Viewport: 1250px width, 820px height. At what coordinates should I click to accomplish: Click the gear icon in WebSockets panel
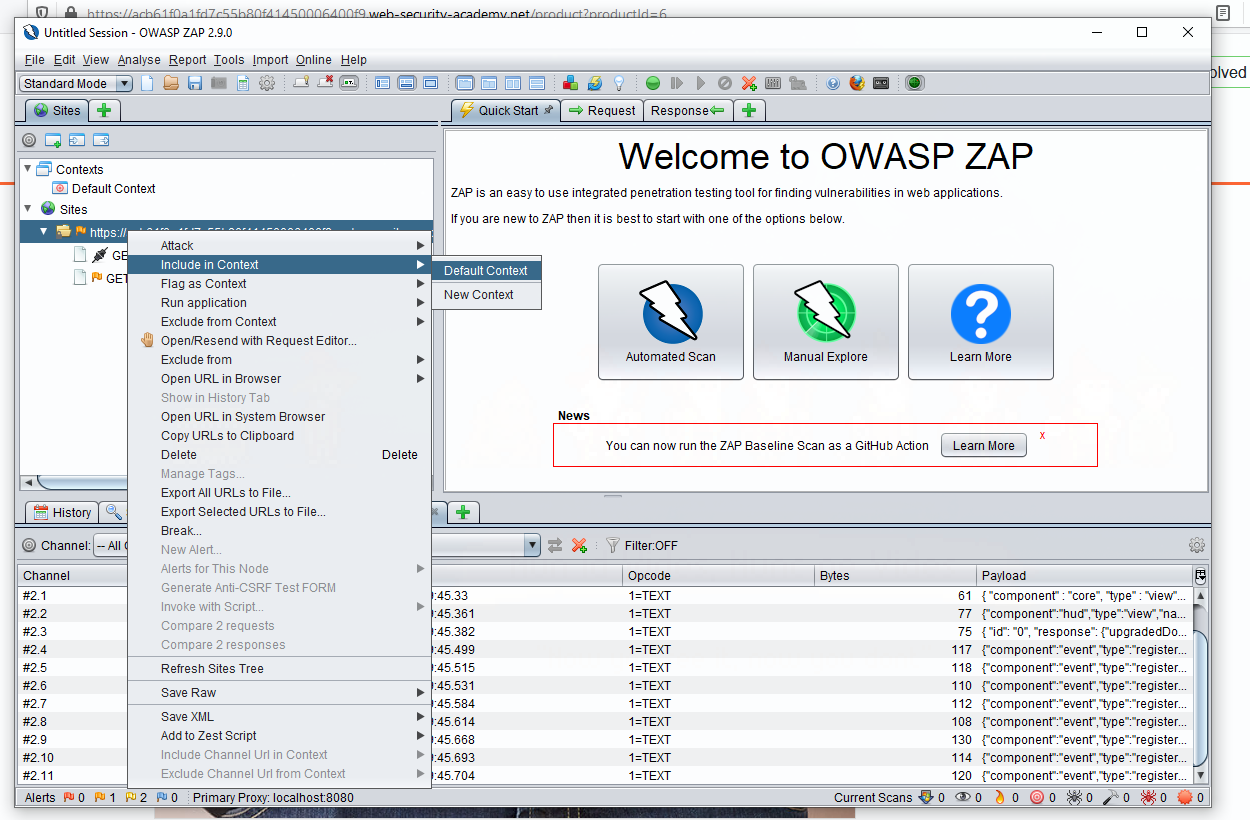pos(1196,546)
